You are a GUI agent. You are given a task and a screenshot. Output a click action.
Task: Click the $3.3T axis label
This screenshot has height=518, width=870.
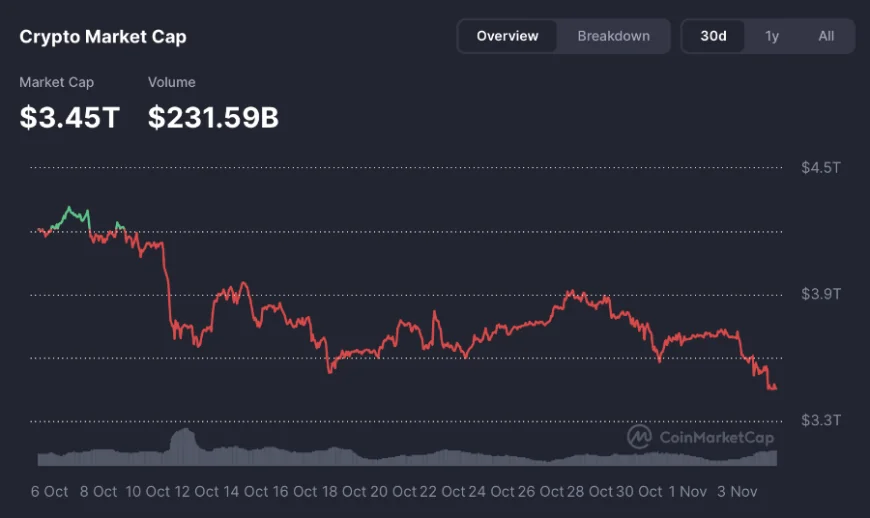coord(820,420)
